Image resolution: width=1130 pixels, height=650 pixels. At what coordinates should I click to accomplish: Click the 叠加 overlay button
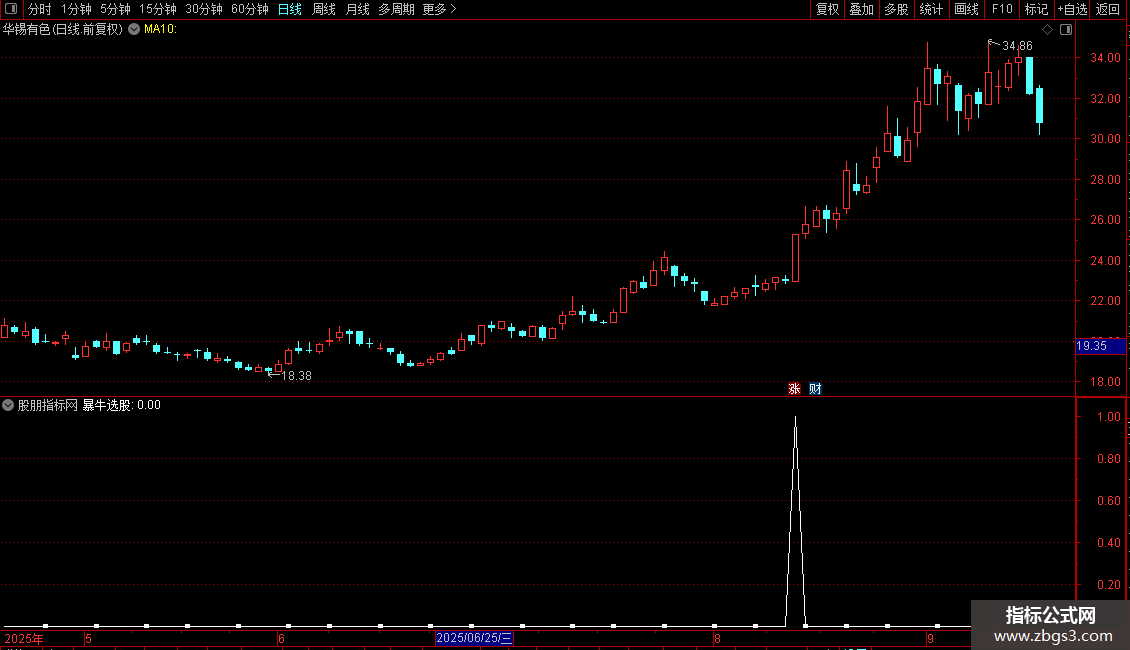pos(862,9)
